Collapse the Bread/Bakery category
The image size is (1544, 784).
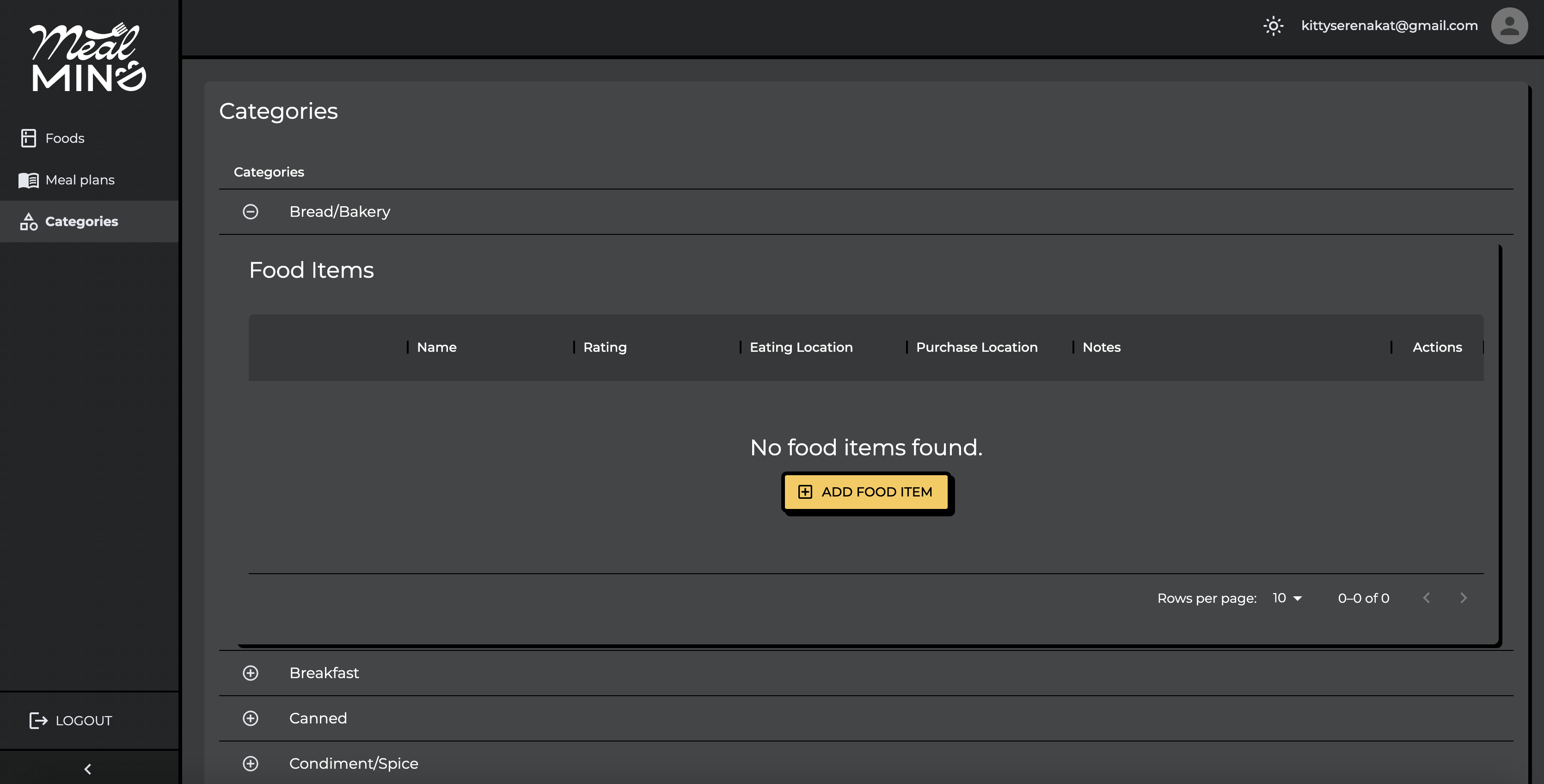251,212
